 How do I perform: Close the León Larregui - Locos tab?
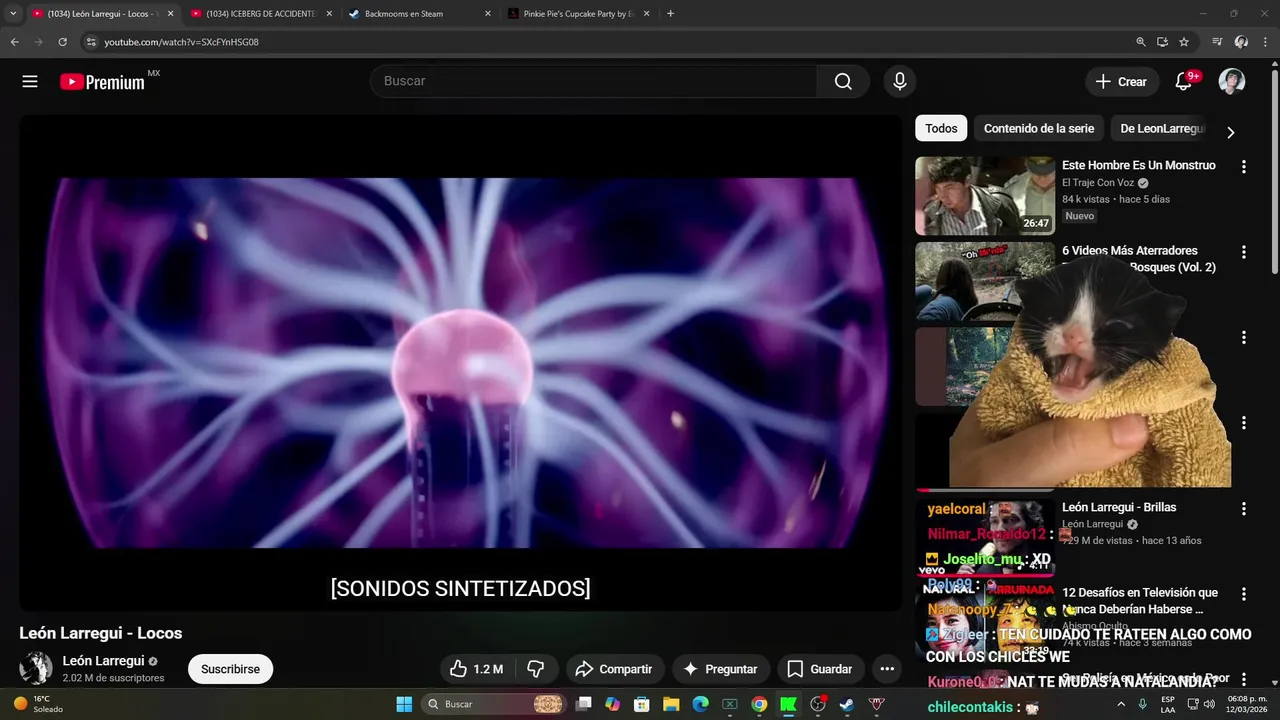coord(170,14)
